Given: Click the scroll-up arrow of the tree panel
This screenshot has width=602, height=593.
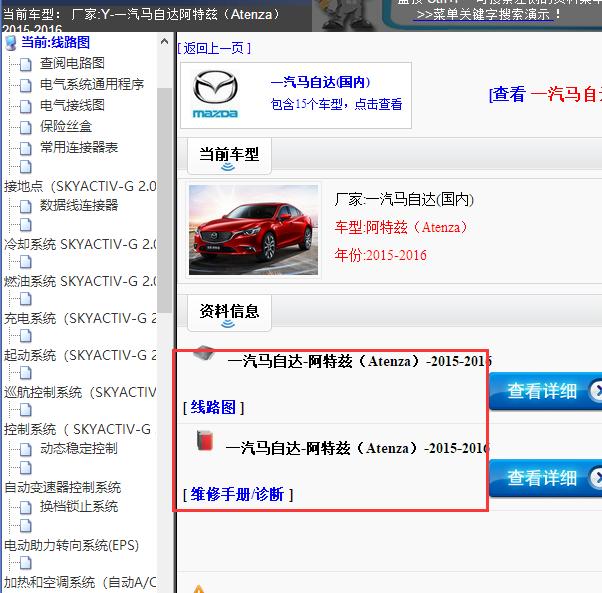Looking at the screenshot, I should coord(164,41).
